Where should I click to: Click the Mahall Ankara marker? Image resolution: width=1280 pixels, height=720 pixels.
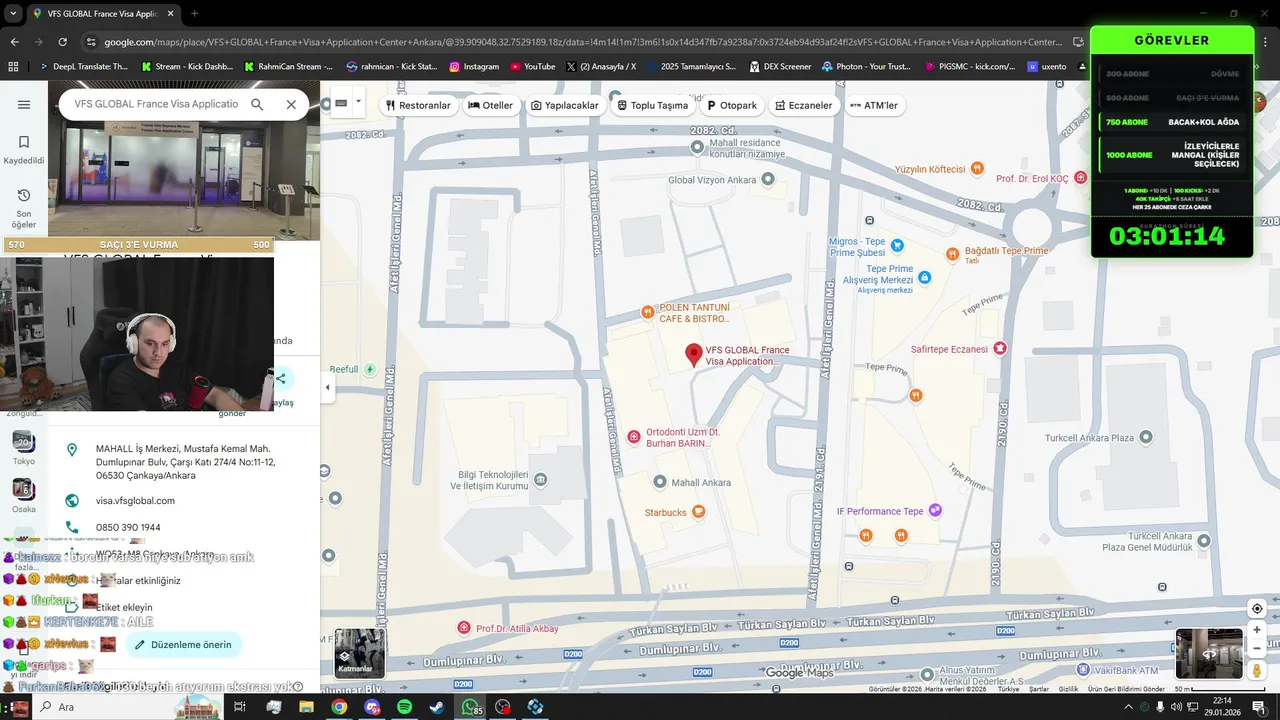tap(659, 482)
